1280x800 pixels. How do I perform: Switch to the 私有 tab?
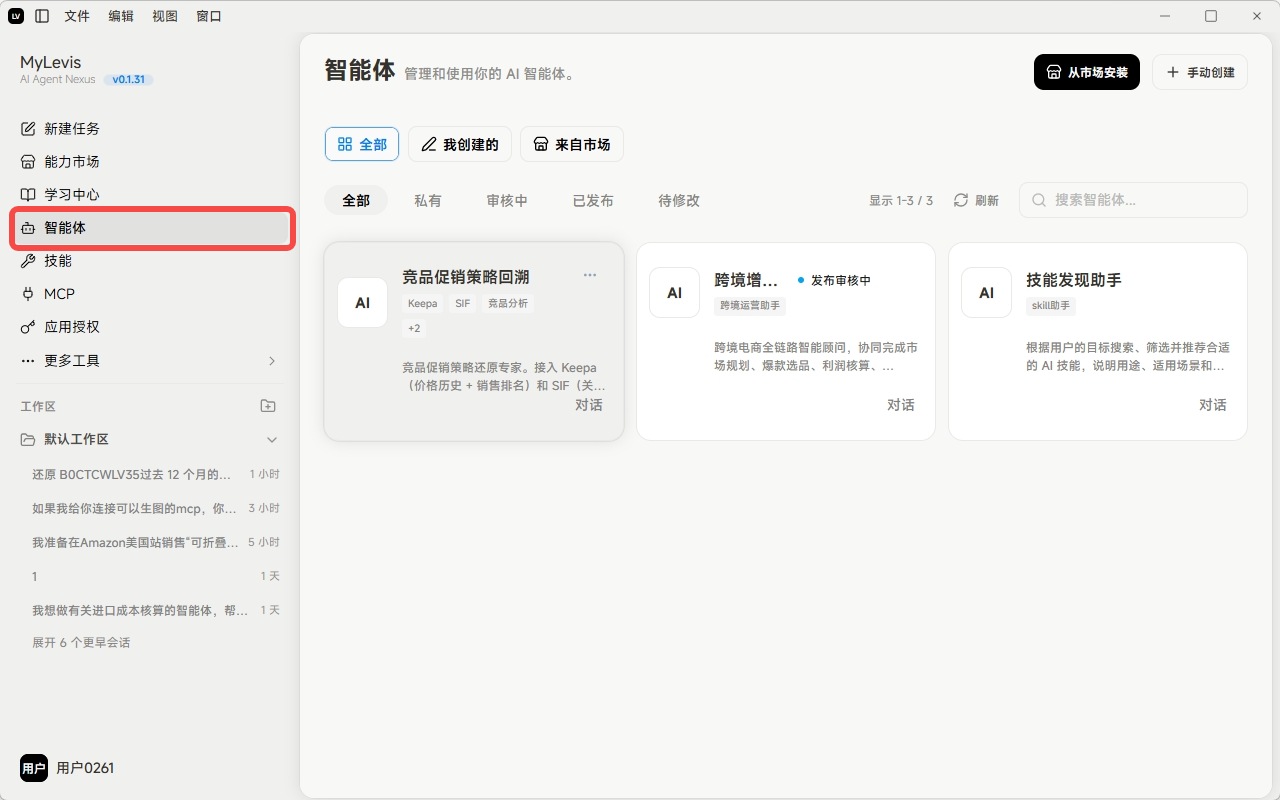(x=428, y=200)
